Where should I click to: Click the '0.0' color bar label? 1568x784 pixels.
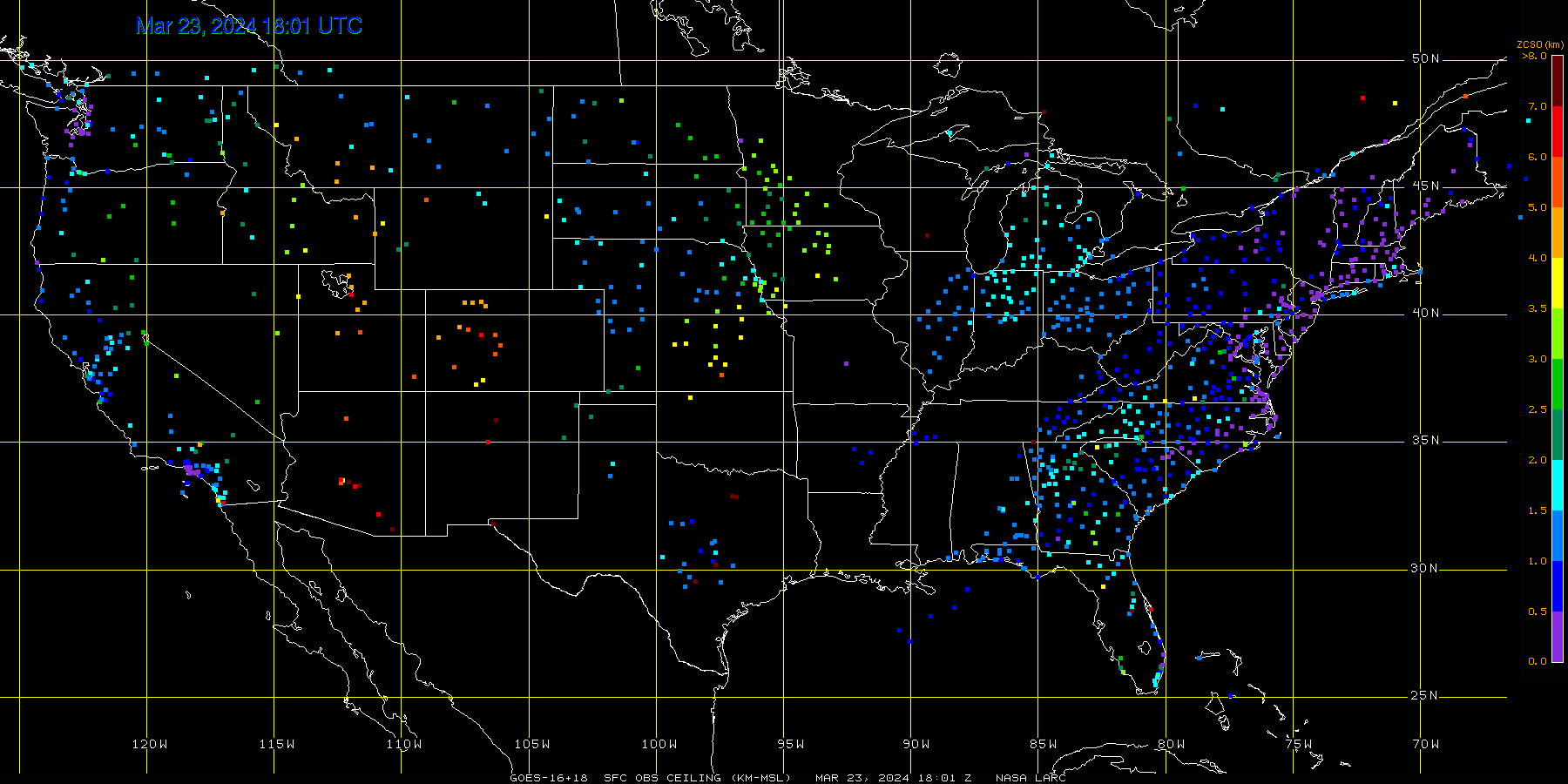point(1538,661)
